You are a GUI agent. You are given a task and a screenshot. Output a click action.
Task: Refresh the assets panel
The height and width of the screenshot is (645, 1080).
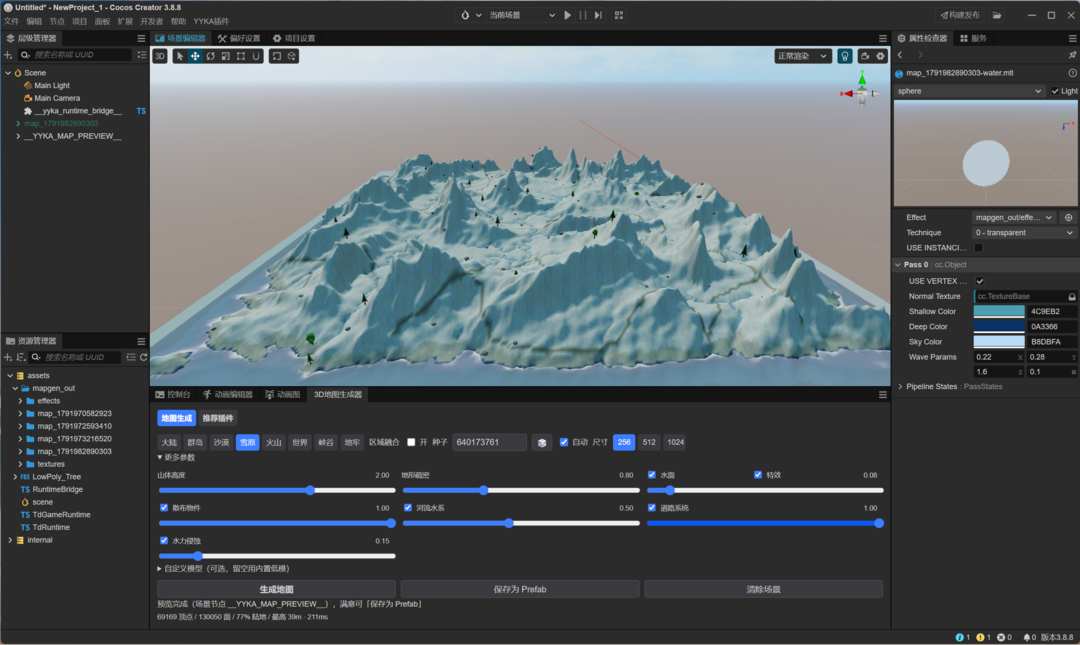[x=143, y=357]
